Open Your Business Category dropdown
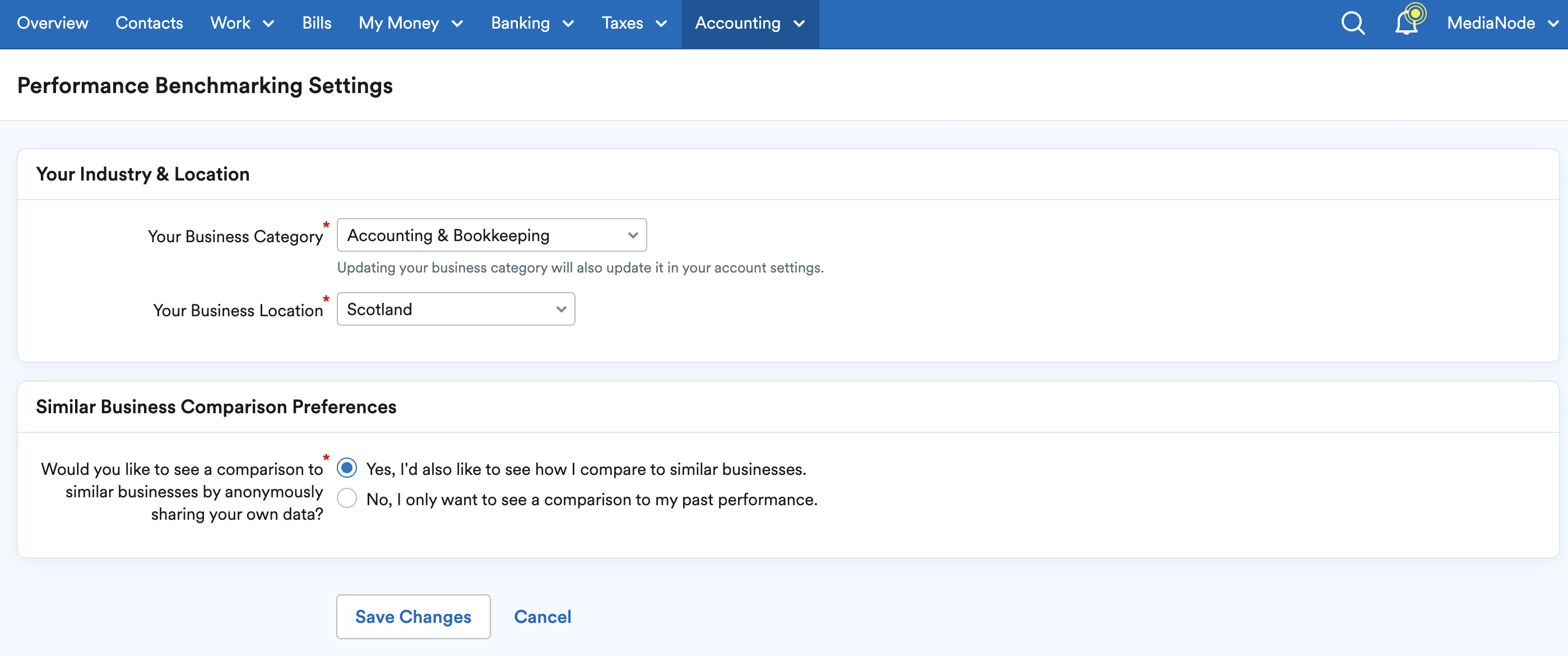The width and height of the screenshot is (1568, 656). pos(491,235)
